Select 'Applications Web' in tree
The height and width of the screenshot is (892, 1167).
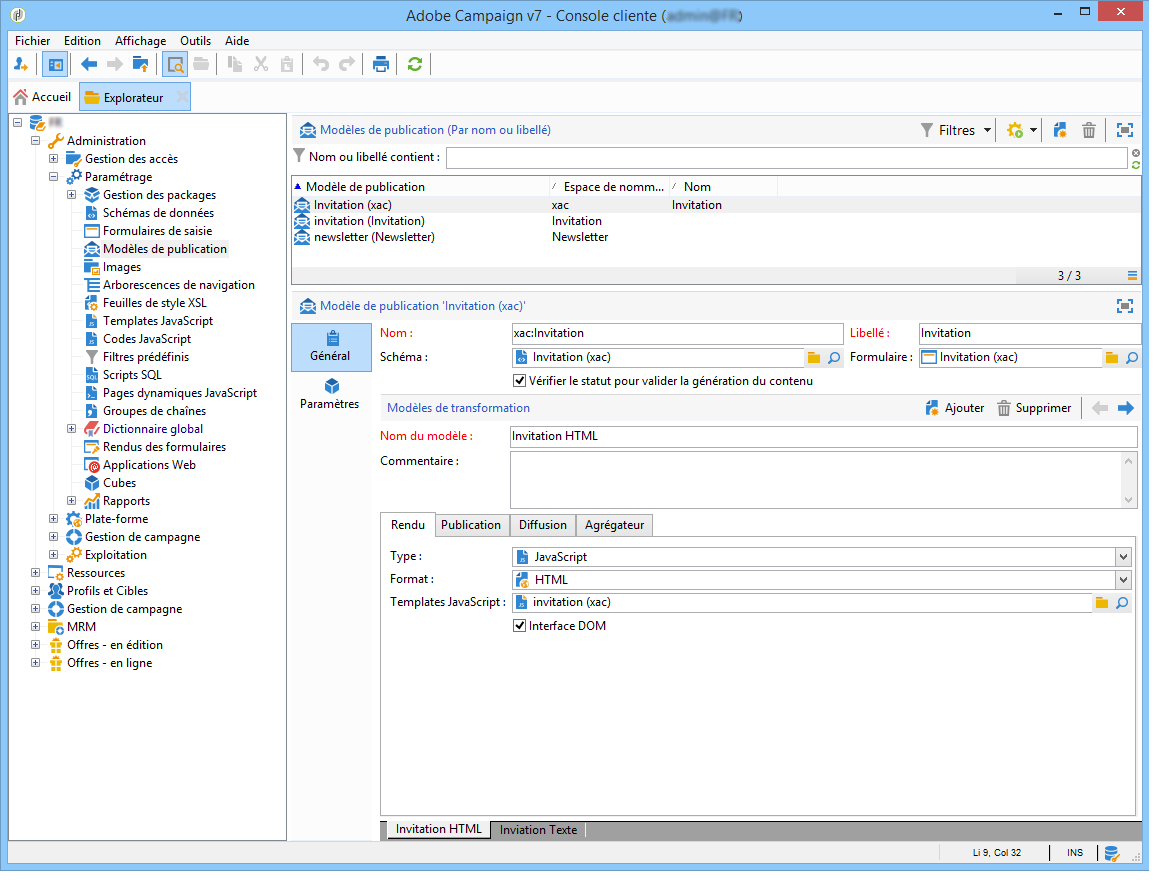(149, 466)
